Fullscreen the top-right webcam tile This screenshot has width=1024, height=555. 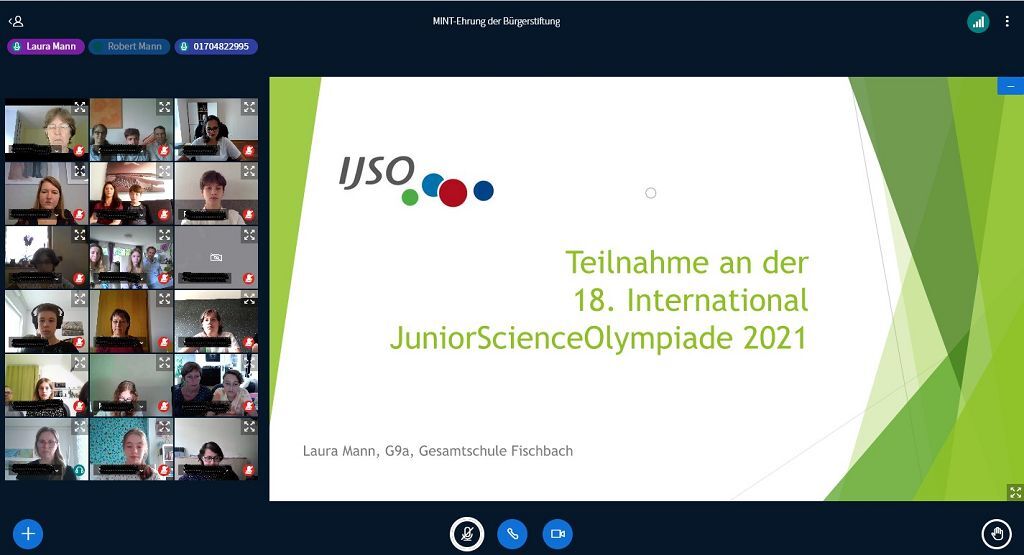point(249,107)
